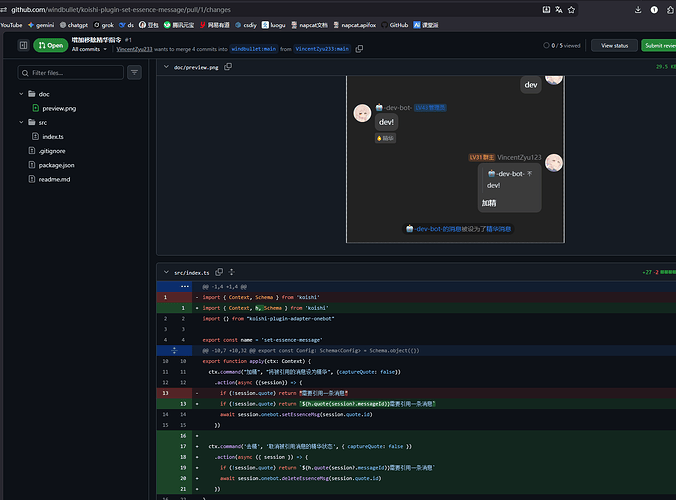Copy doc/preview.png file path
The image size is (676, 500).
pyautogui.click(x=228, y=67)
